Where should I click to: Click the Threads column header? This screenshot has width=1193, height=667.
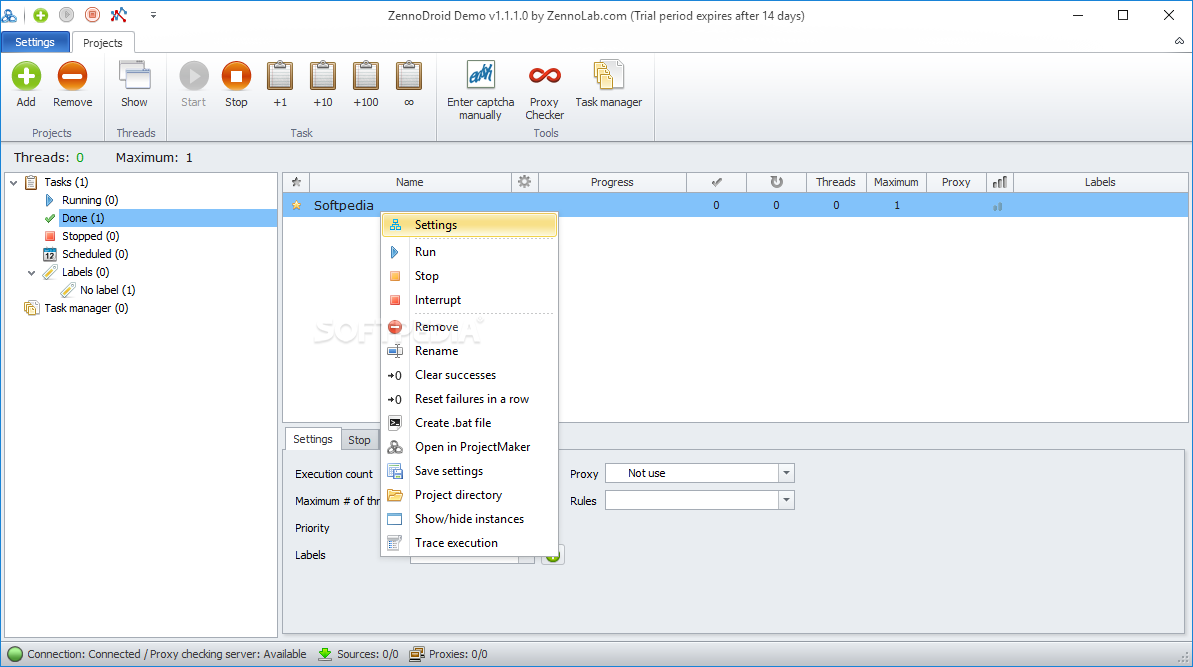(836, 183)
